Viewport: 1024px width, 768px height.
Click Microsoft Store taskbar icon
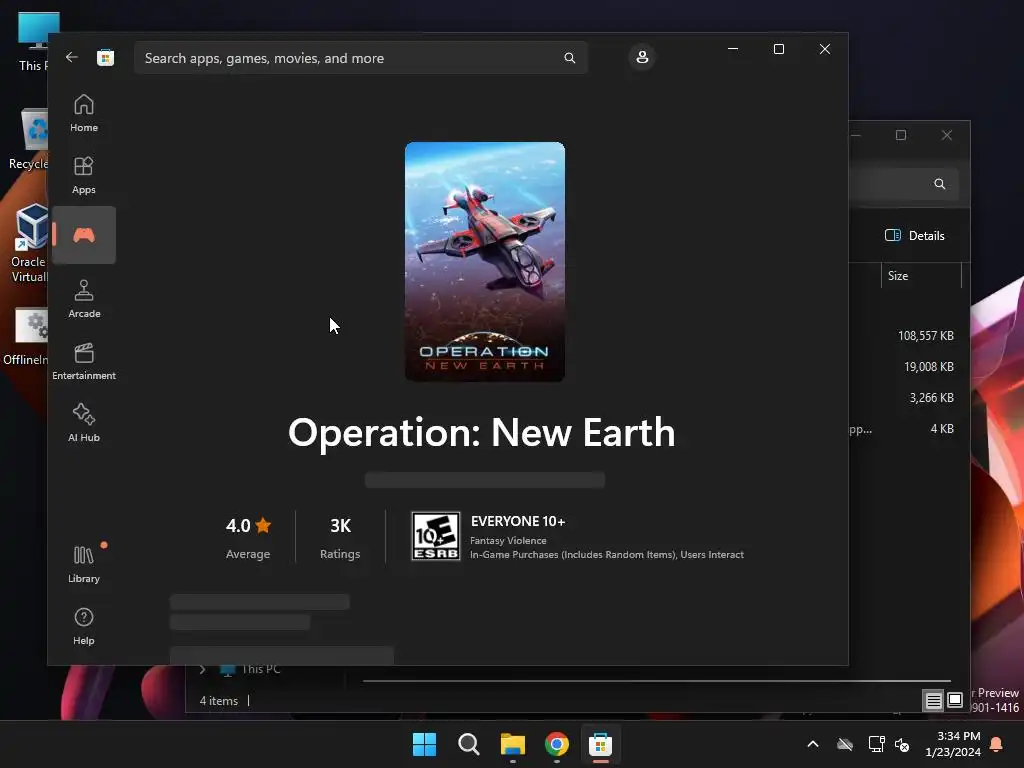[600, 744]
